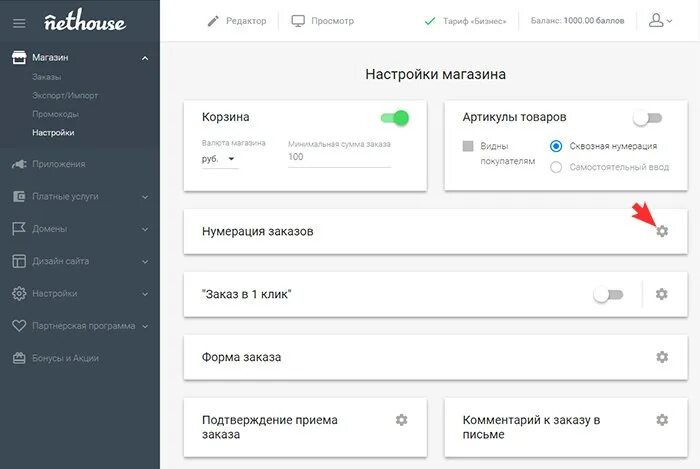Open the Приложения menu item

point(58,164)
